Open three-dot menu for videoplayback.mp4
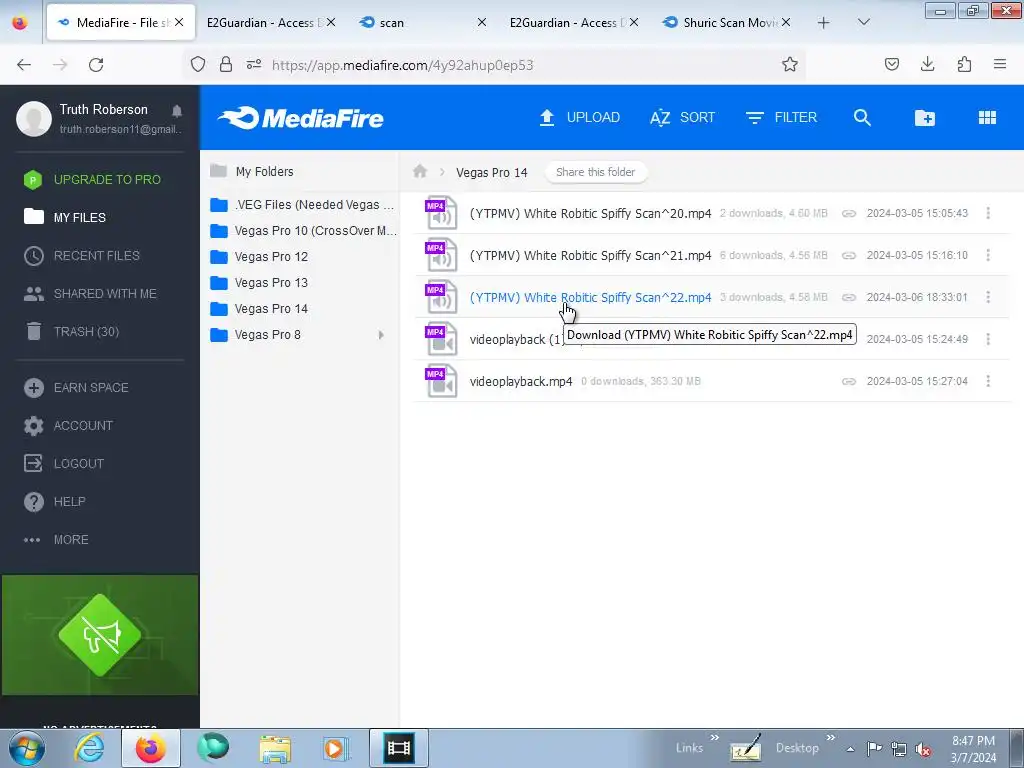The height and width of the screenshot is (768, 1024). [x=988, y=381]
